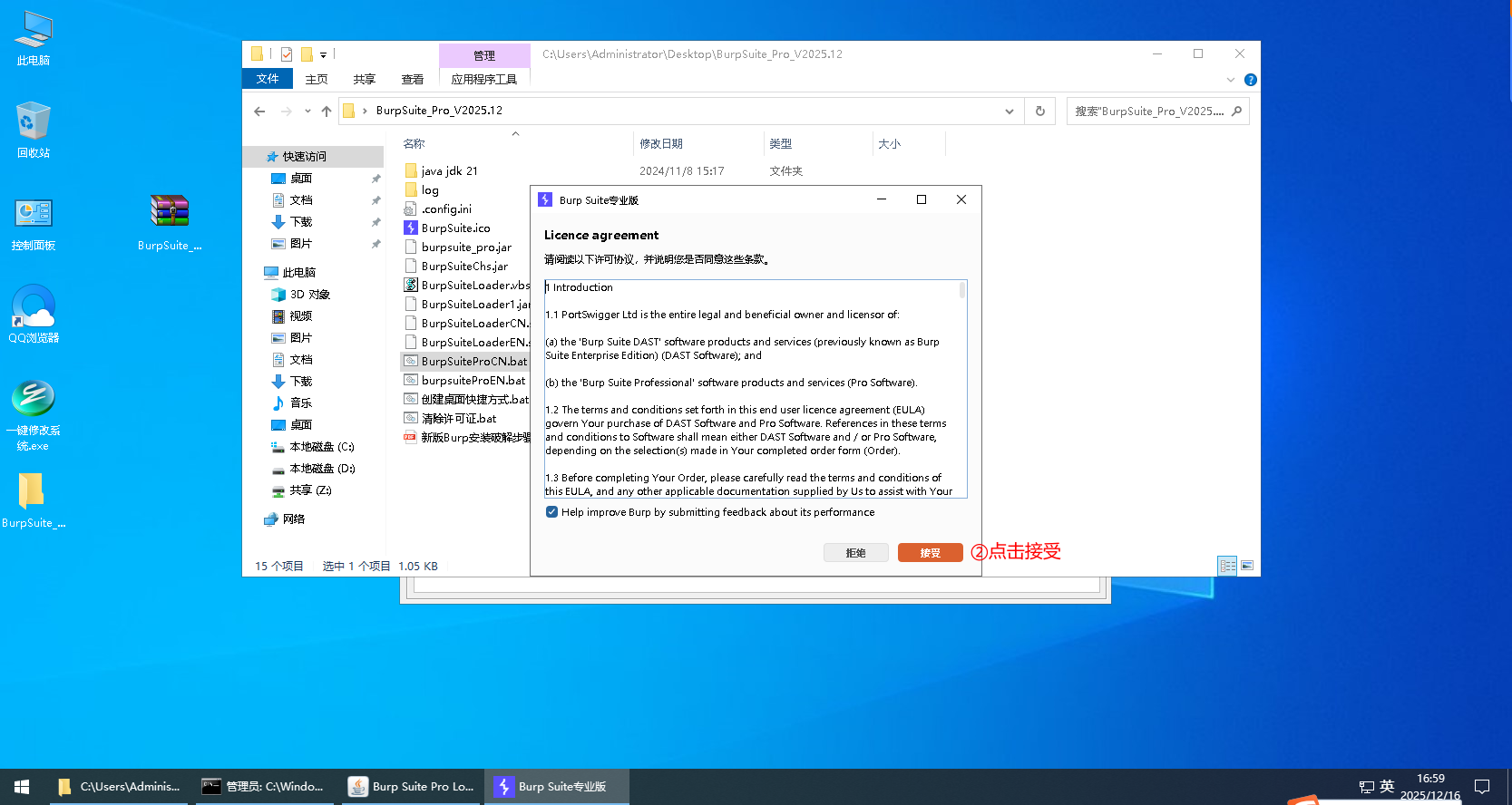The width and height of the screenshot is (1512, 805).
Task: Select the 控制面板 desktop icon
Action: pyautogui.click(x=34, y=220)
